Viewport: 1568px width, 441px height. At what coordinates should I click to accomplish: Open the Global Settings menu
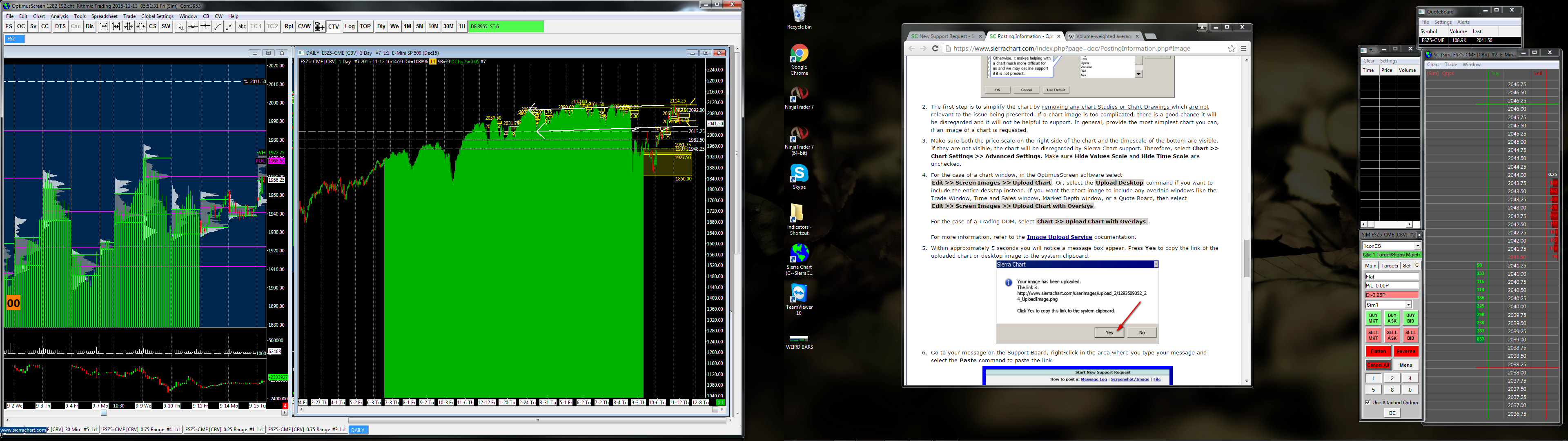coord(157,16)
